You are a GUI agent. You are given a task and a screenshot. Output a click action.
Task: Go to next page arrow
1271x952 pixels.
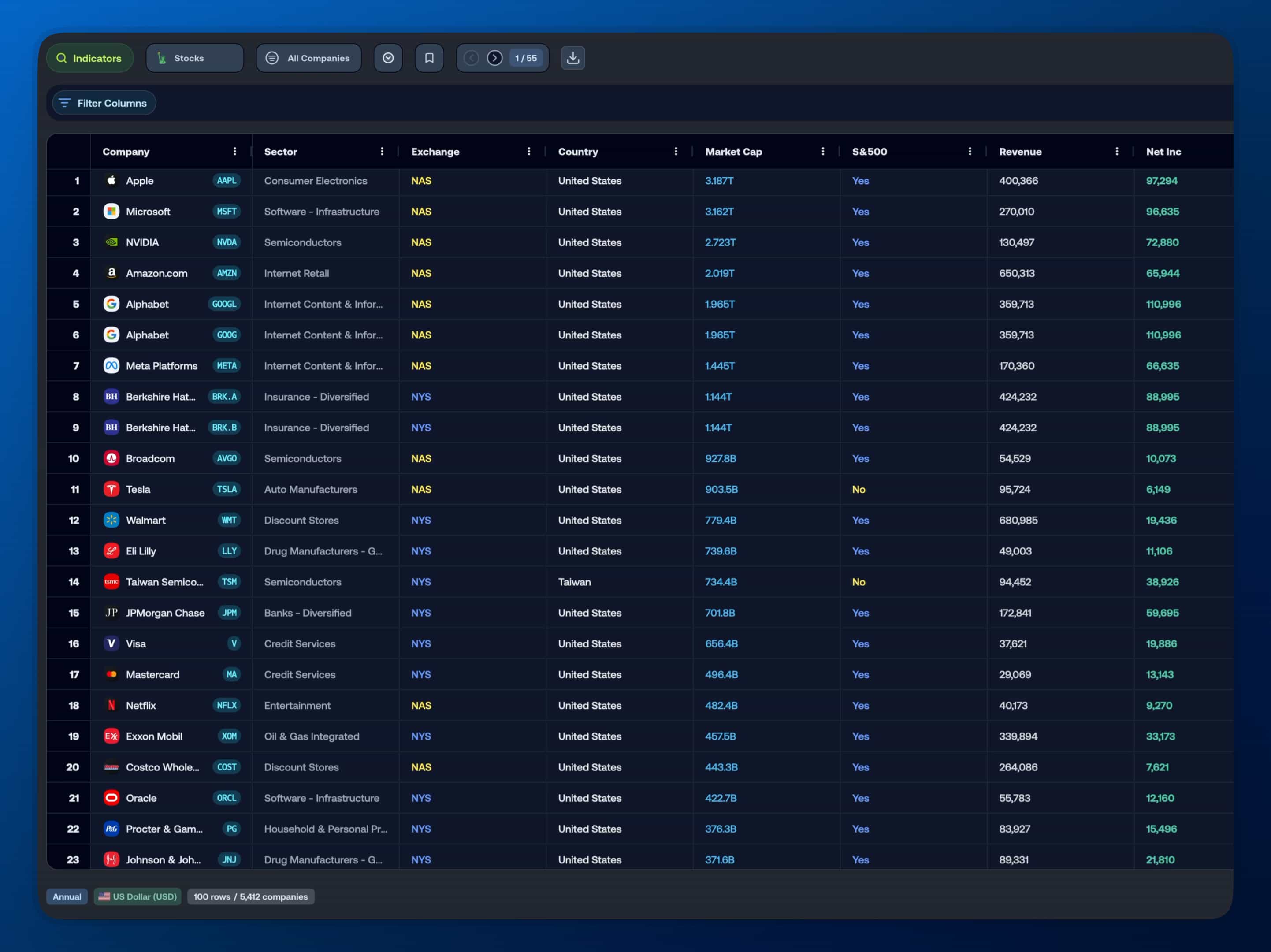click(x=495, y=58)
